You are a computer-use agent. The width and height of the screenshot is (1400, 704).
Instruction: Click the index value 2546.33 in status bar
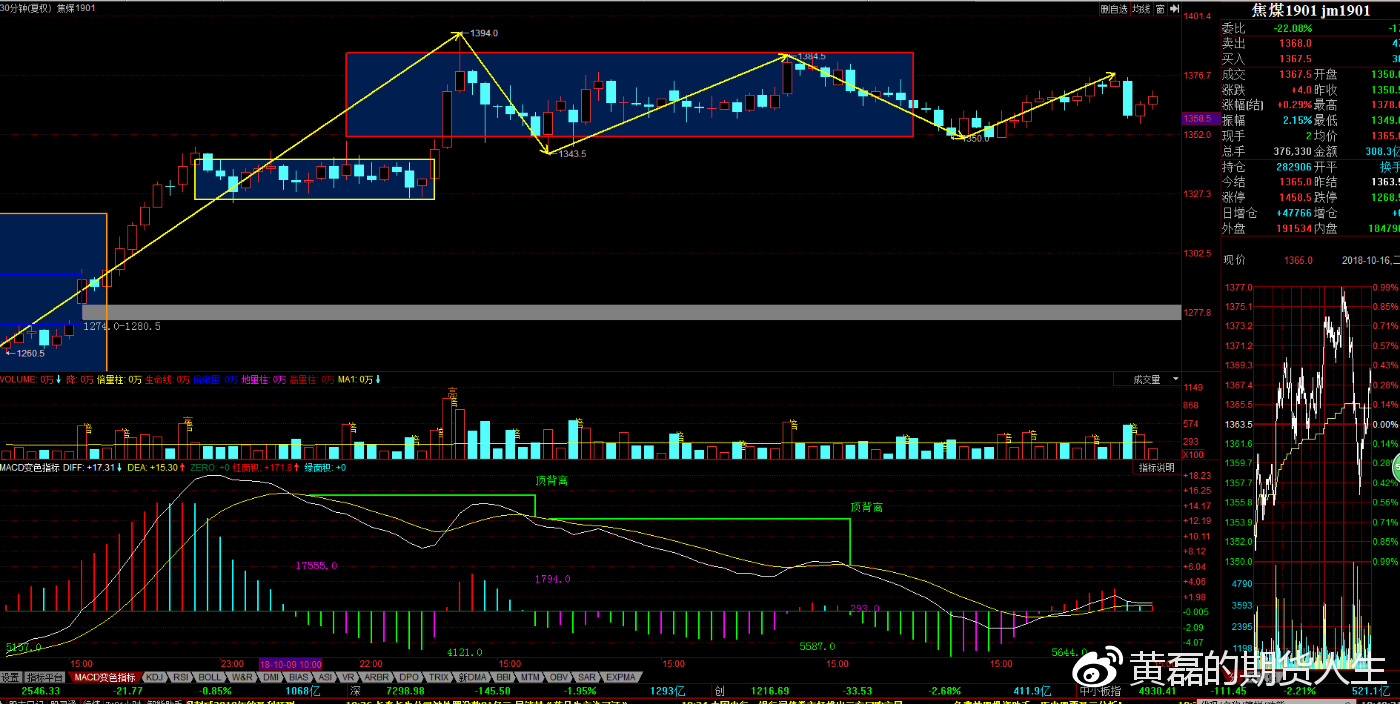point(41,691)
